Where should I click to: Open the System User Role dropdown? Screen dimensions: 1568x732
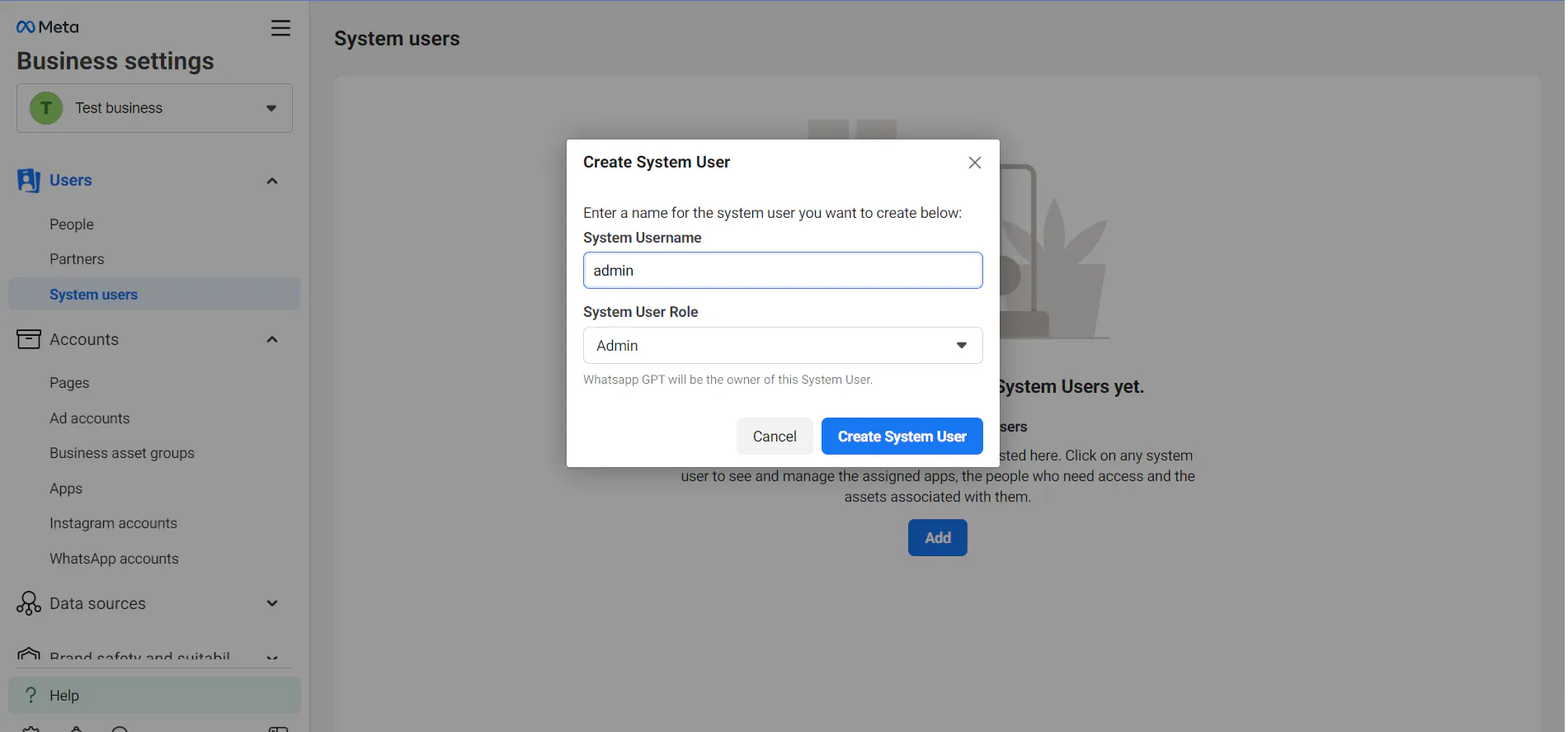coord(782,346)
